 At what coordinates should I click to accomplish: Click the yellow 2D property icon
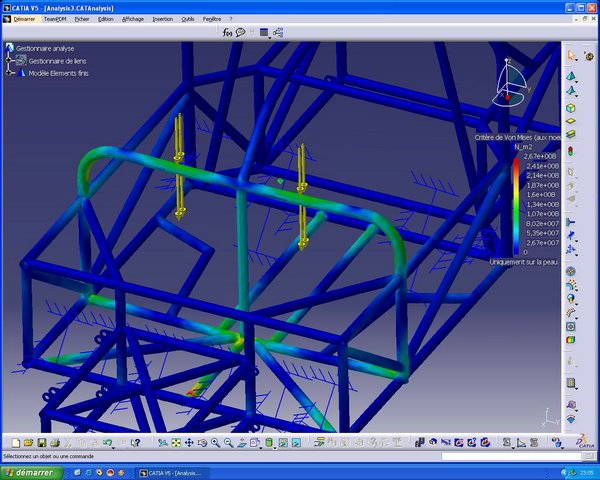click(x=571, y=121)
